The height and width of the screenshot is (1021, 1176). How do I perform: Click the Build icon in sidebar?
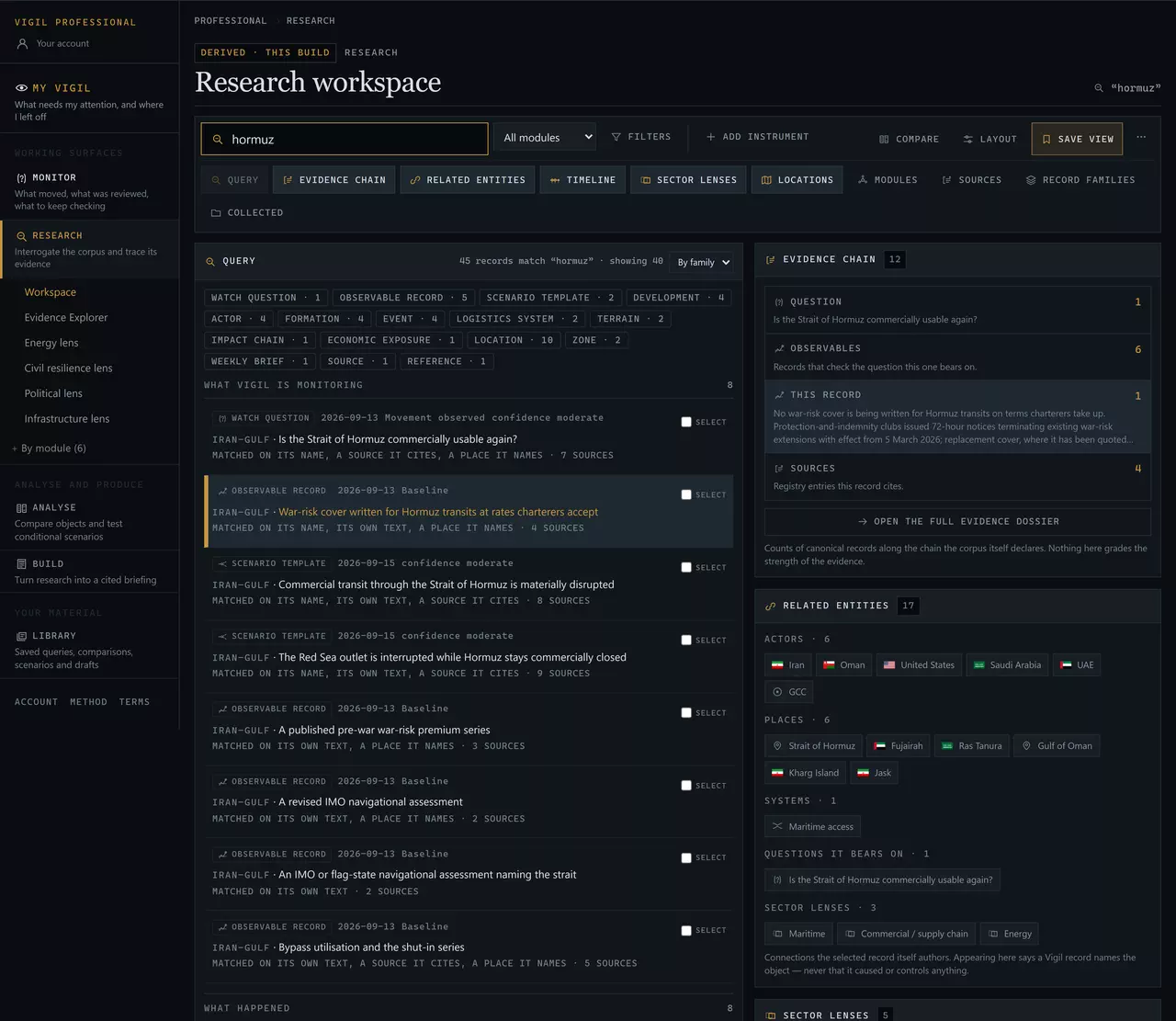point(21,563)
